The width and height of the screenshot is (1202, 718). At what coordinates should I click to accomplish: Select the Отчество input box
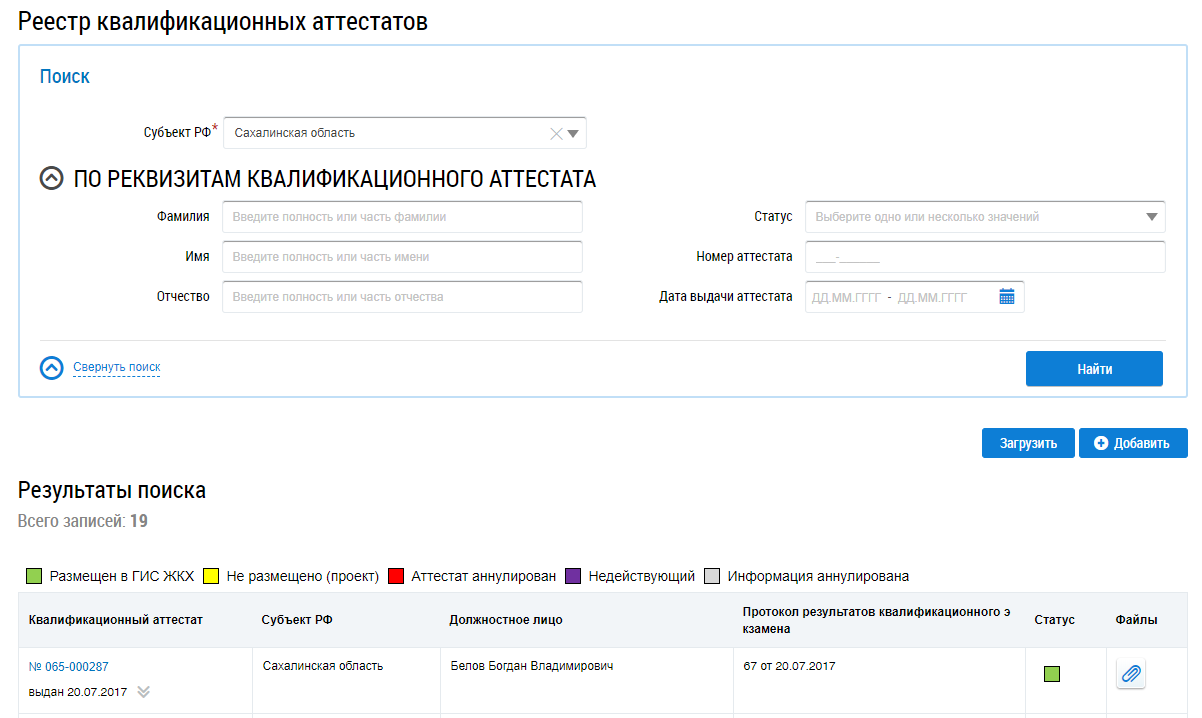(402, 297)
